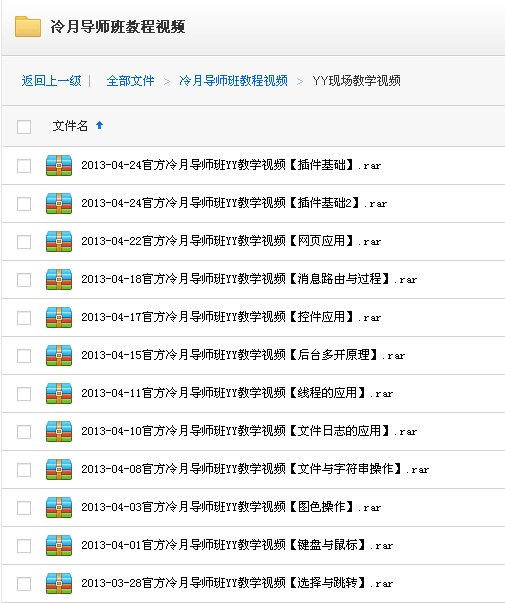505x603 pixels.
Task: Click the rar icon for 【文件与字符串操作】 file
Action: [x=59, y=469]
